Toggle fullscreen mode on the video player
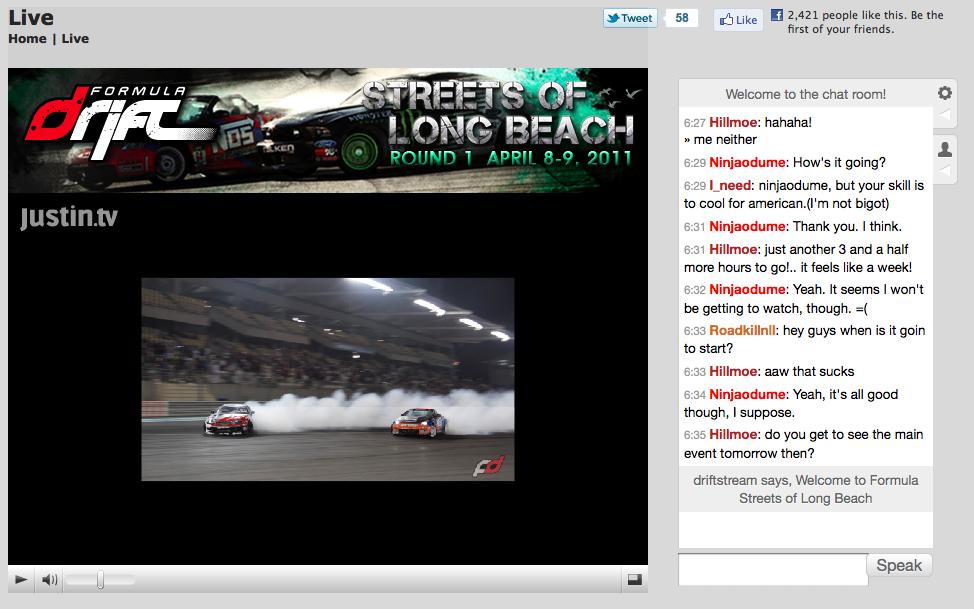Image resolution: width=974 pixels, height=609 pixels. click(634, 579)
